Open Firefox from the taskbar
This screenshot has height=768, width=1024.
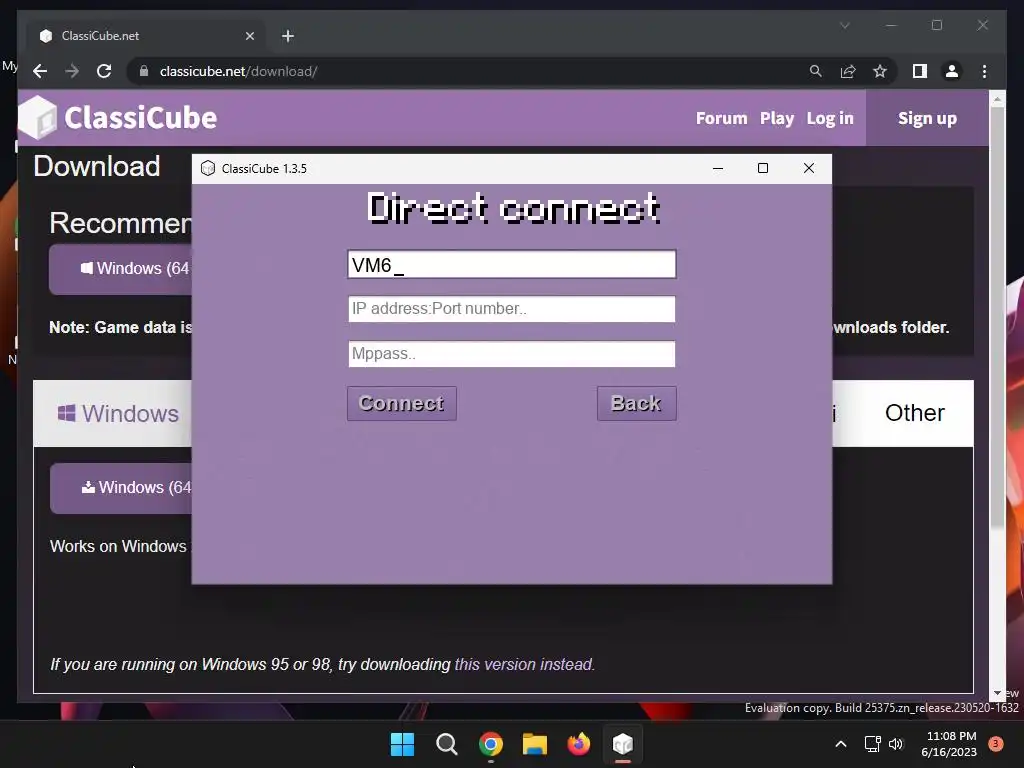click(579, 744)
